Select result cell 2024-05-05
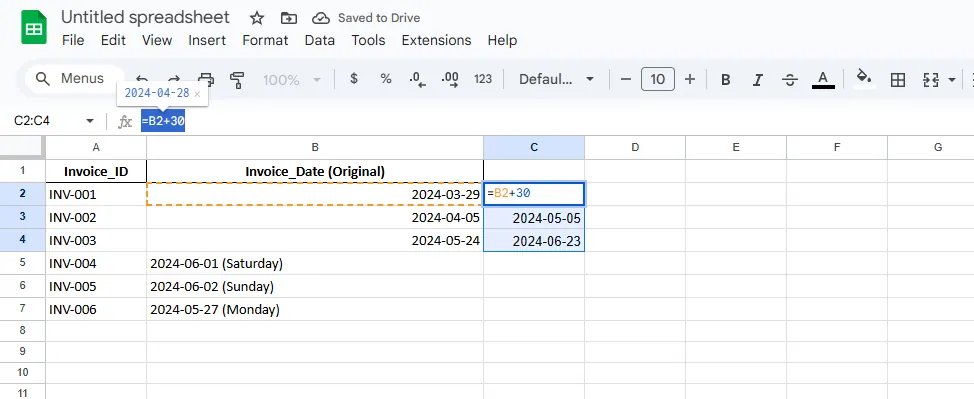Screen dimensions: 974x399 [x=534, y=218]
